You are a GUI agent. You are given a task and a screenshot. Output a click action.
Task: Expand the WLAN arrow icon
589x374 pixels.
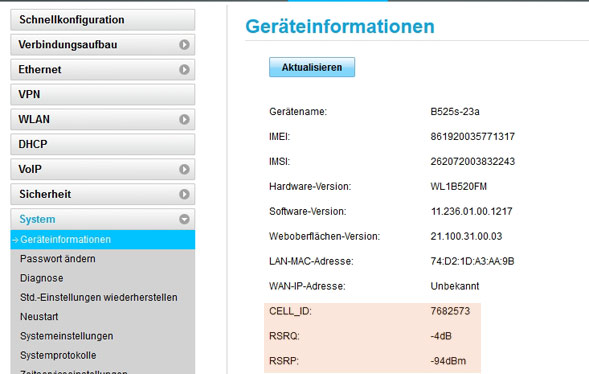[184, 119]
